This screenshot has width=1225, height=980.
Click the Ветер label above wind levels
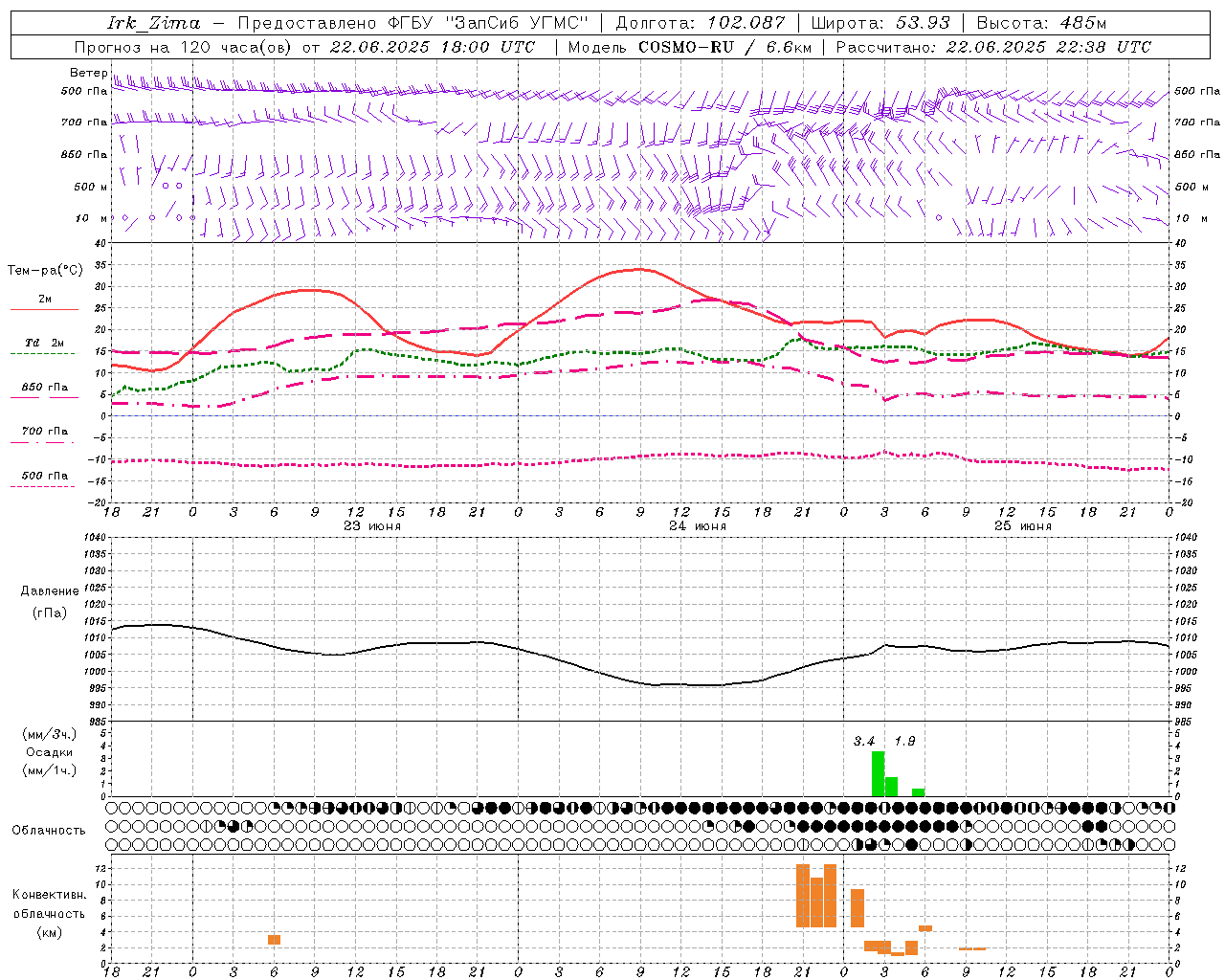coord(88,73)
